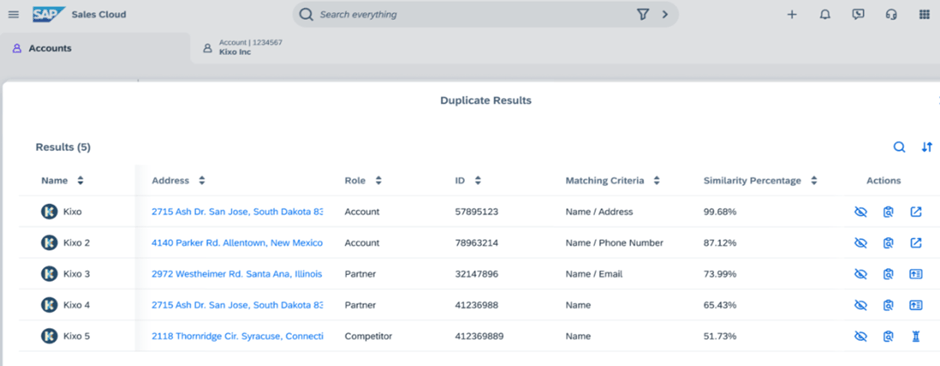Select the Competitor role cell
The height and width of the screenshot is (366, 940).
pyautogui.click(x=368, y=336)
